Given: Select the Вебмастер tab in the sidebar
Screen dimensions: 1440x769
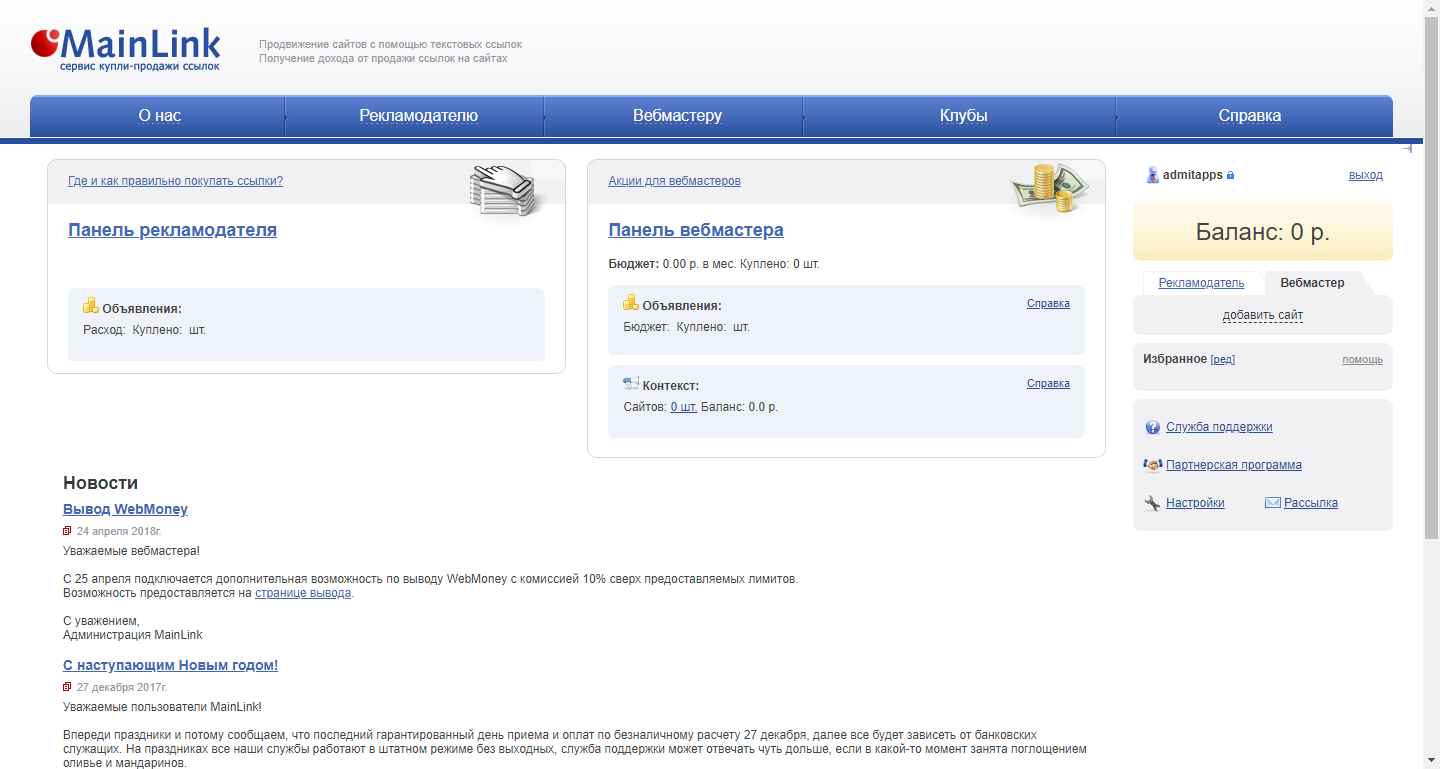Looking at the screenshot, I should click(1312, 283).
